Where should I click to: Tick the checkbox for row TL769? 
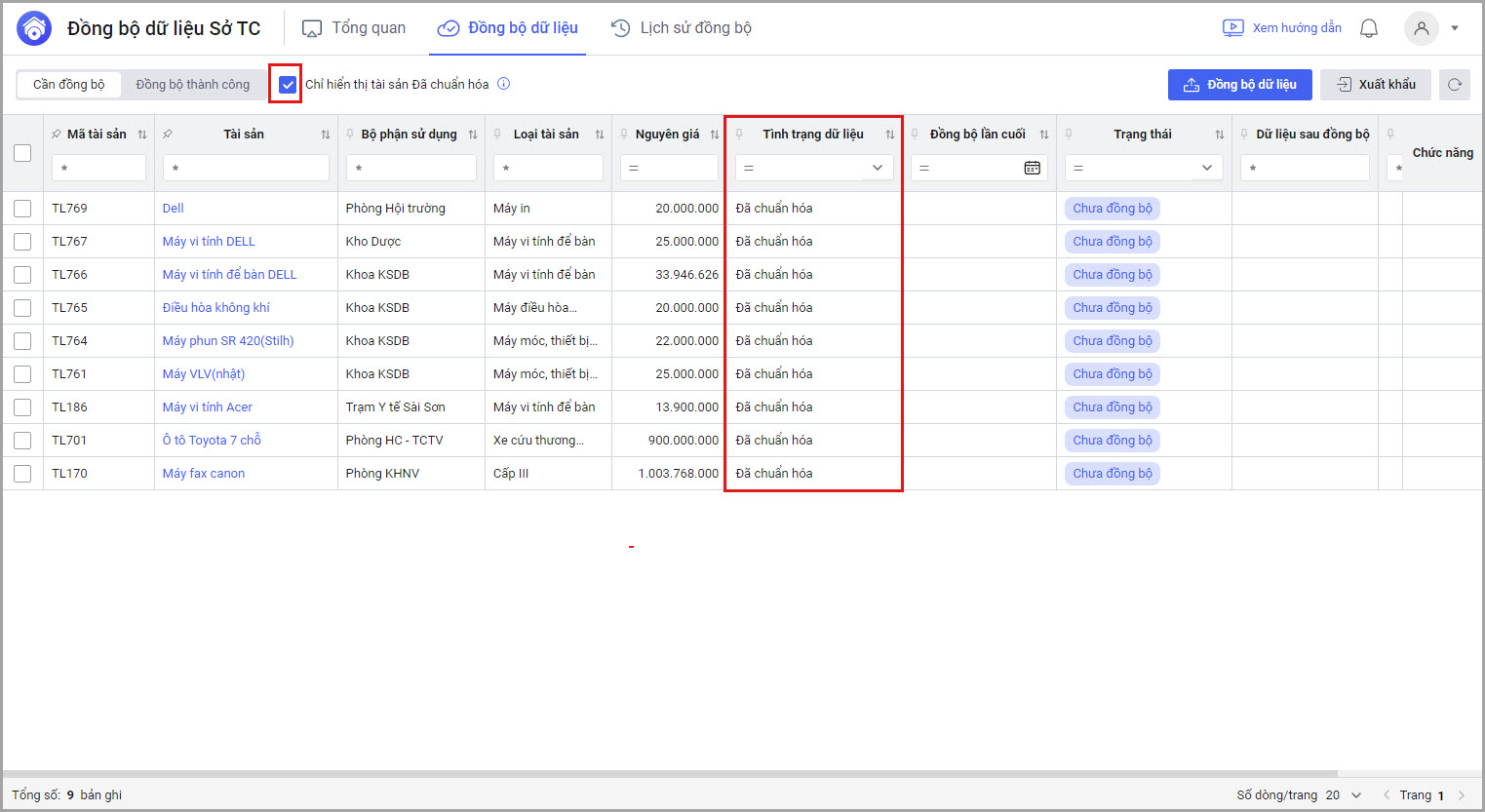(x=22, y=209)
